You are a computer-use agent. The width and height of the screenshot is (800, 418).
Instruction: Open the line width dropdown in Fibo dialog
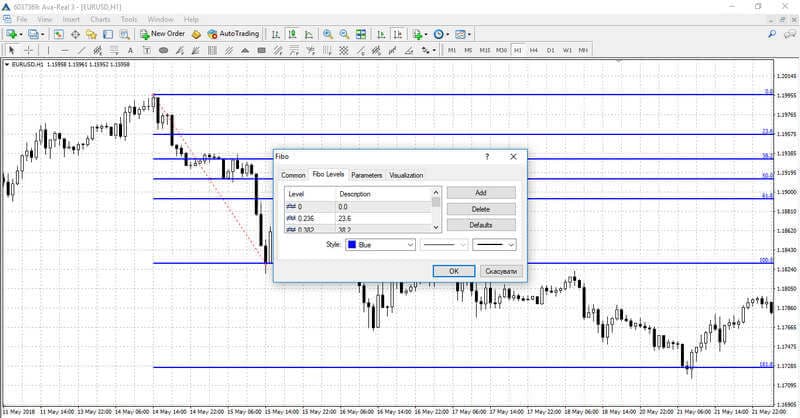pyautogui.click(x=494, y=245)
